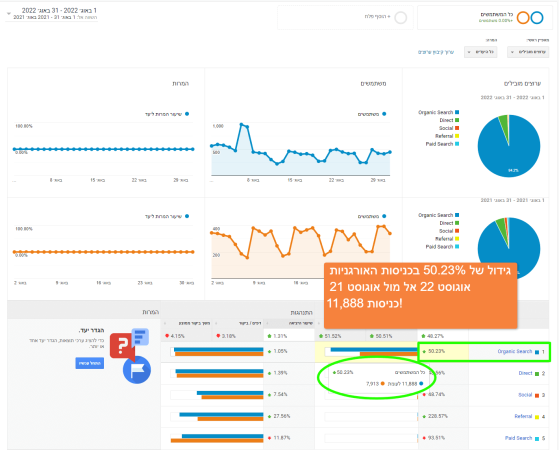
Task: Open the Direct channel link
Action: tap(525, 373)
